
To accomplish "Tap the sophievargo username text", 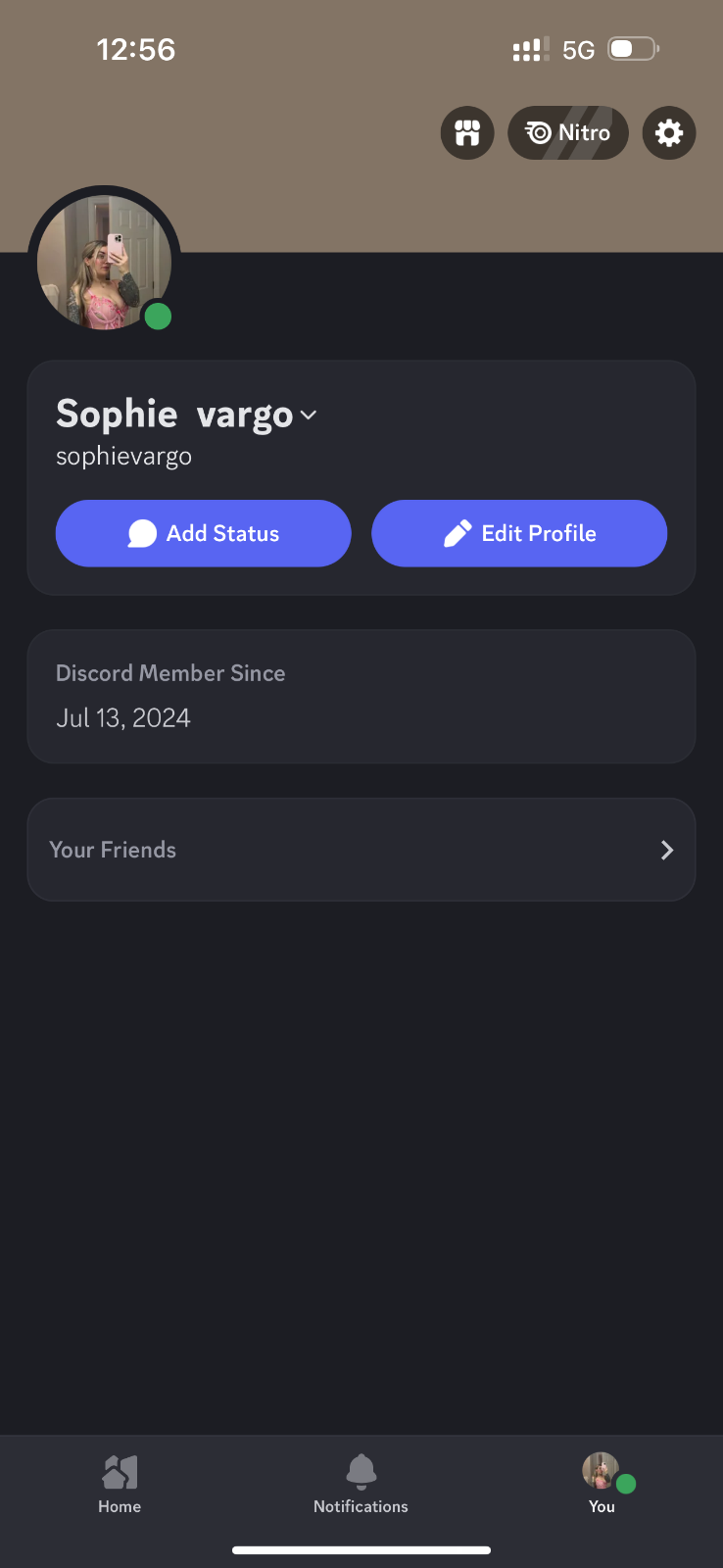I will click(123, 457).
